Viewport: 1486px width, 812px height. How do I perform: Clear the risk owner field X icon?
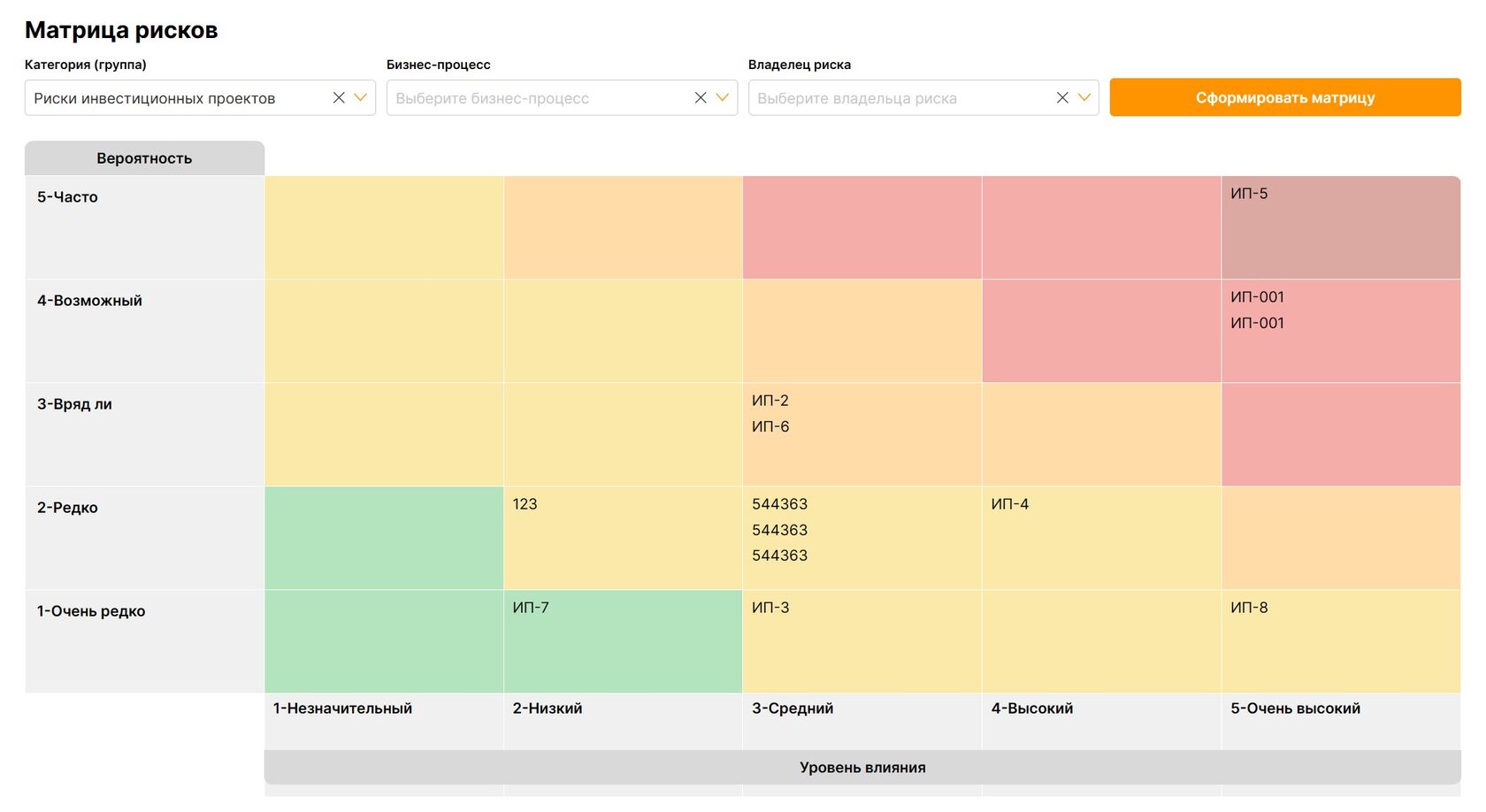coord(1062,98)
